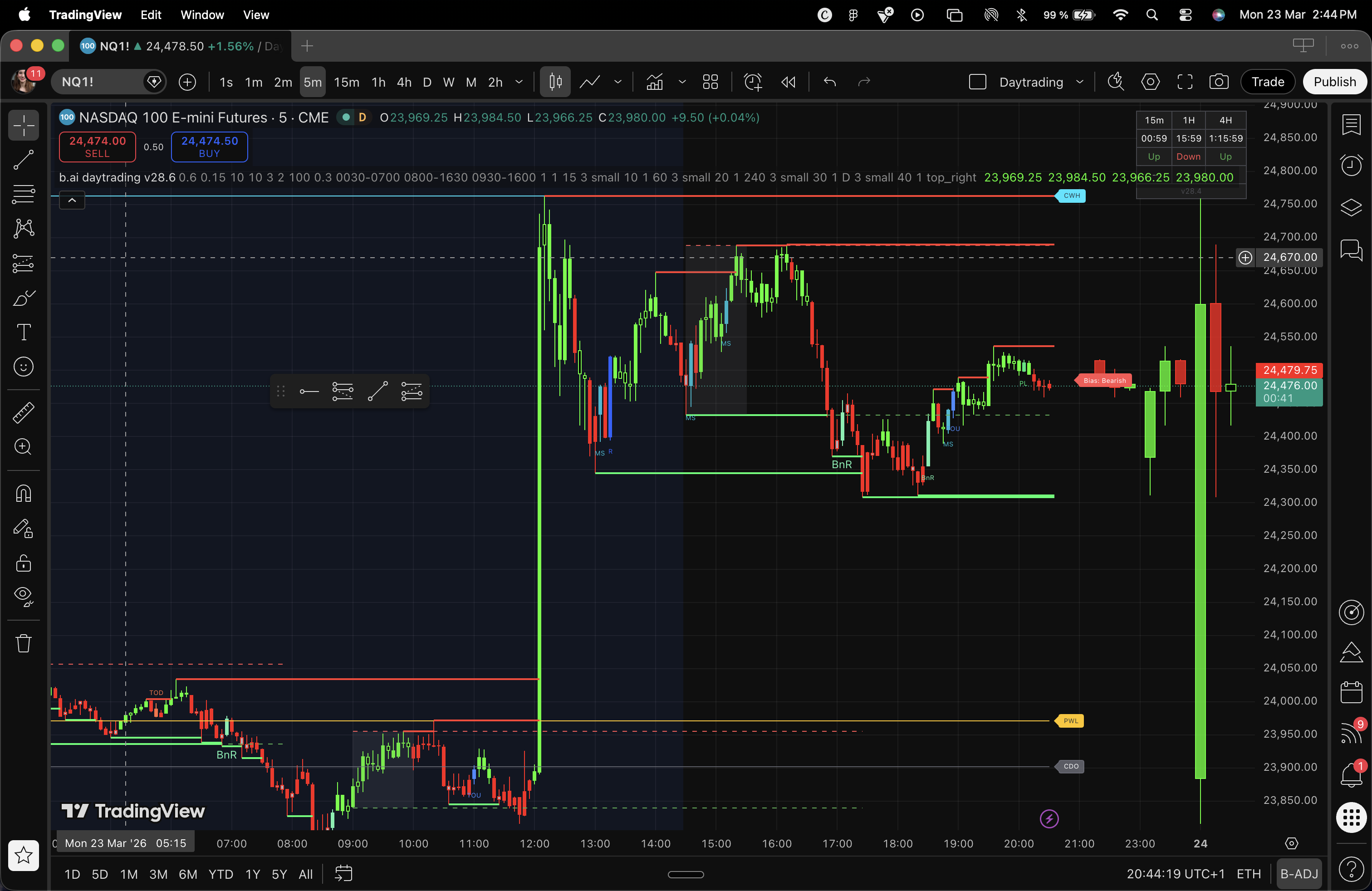This screenshot has width=1372, height=891.
Task: Start bar replay mode
Action: 788,82
